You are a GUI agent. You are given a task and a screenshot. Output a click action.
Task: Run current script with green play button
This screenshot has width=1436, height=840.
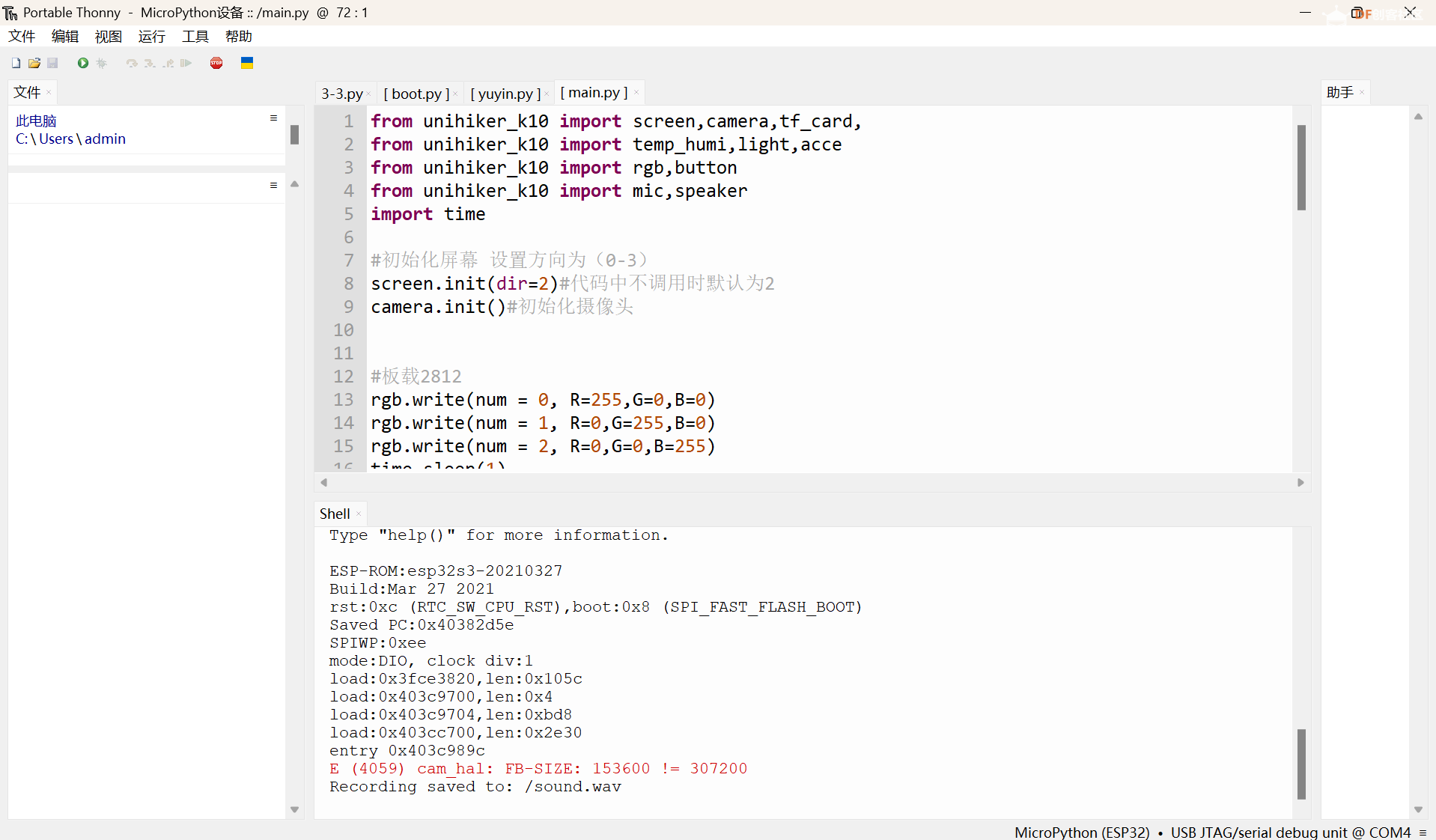[x=83, y=63]
